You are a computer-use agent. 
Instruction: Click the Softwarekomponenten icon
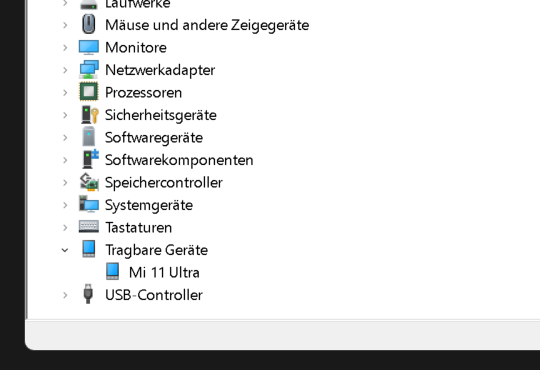[90, 159]
